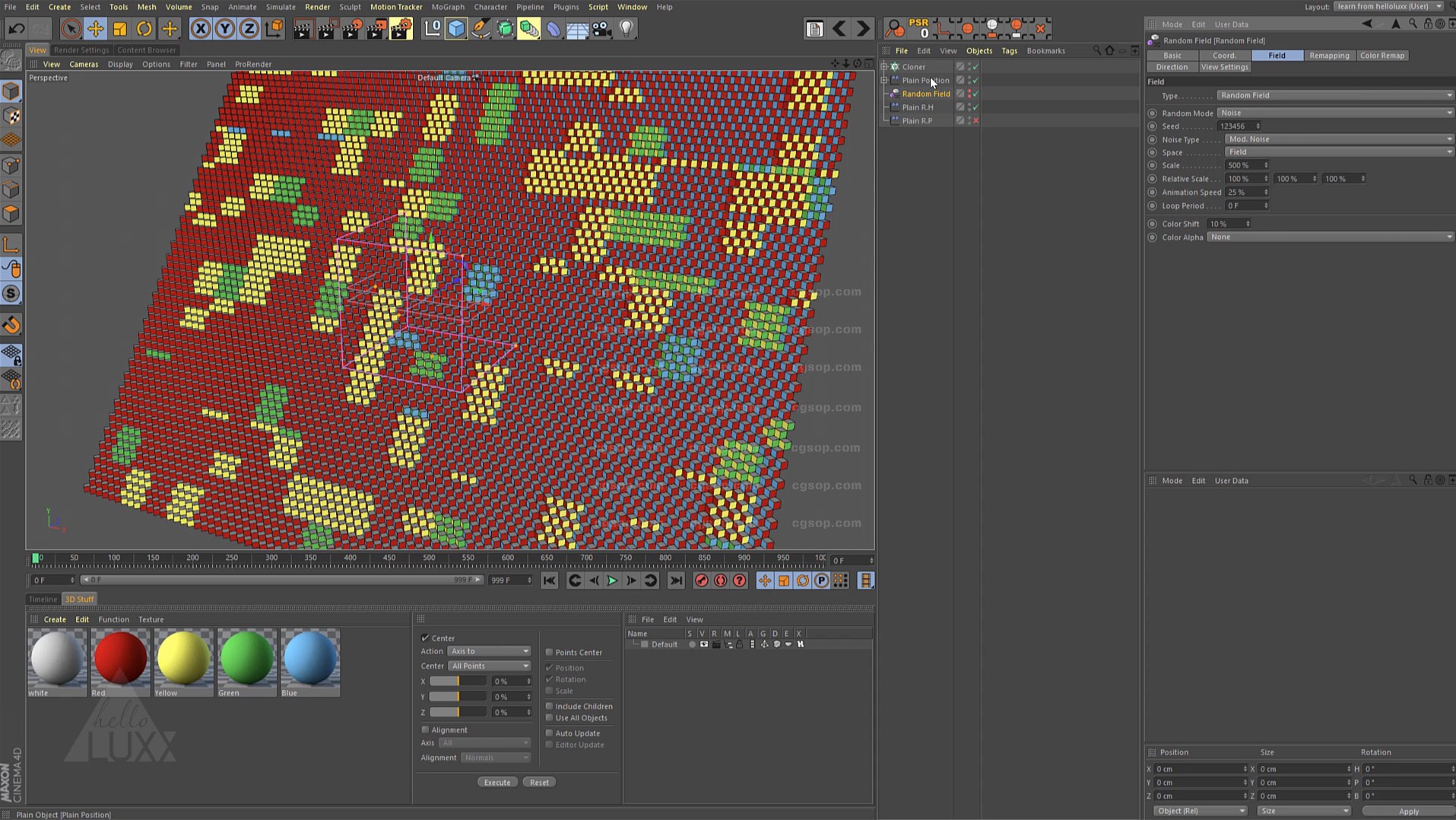Screen dimensions: 1456x820
Task: Toggle the Center checkbox
Action: point(425,637)
